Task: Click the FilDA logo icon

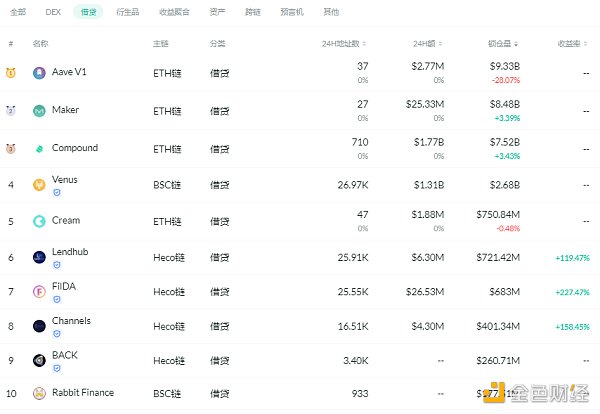Action: (39, 292)
